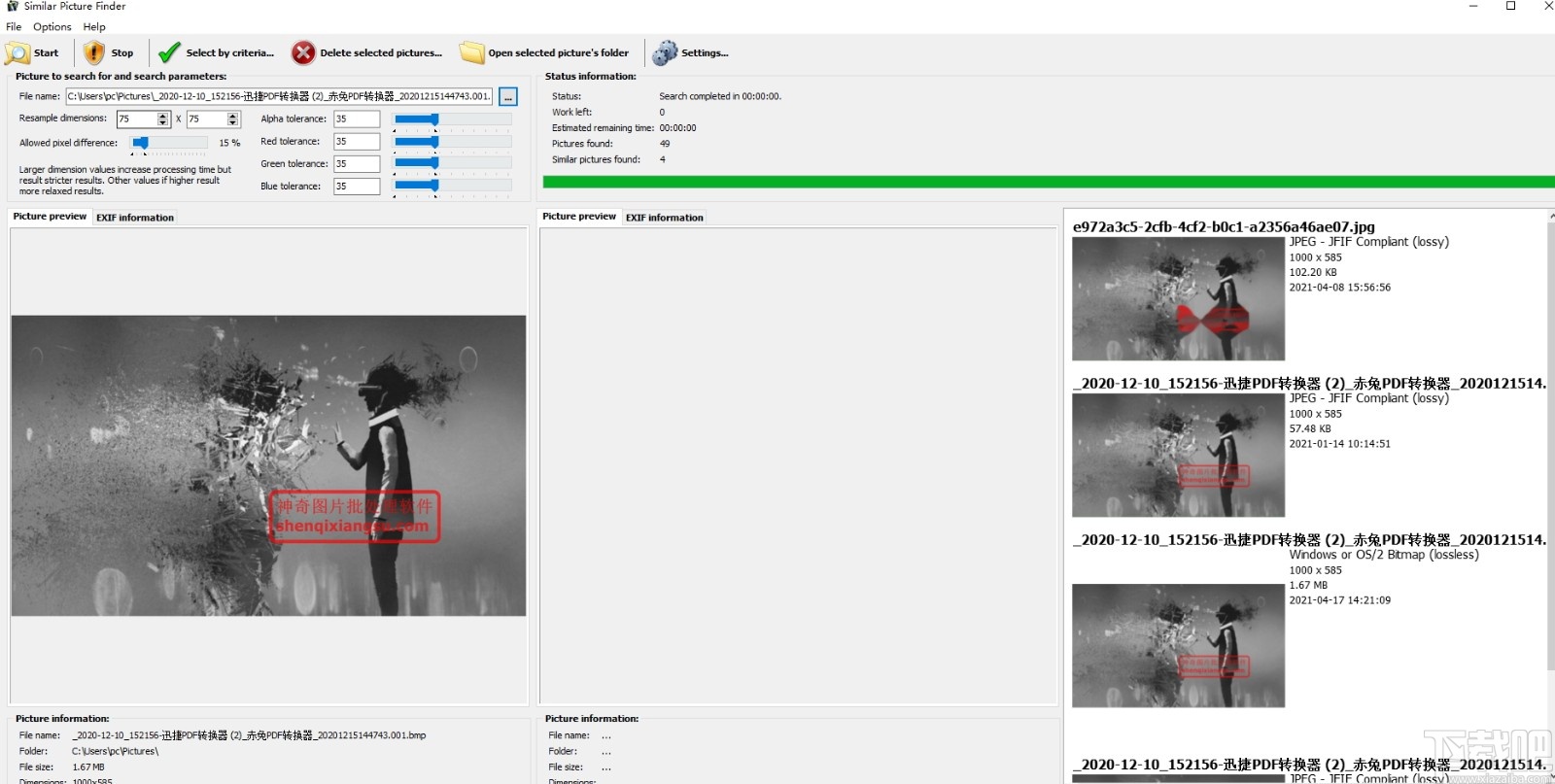This screenshot has width=1555, height=784.
Task: Click the Settings... button text
Action: [x=706, y=53]
